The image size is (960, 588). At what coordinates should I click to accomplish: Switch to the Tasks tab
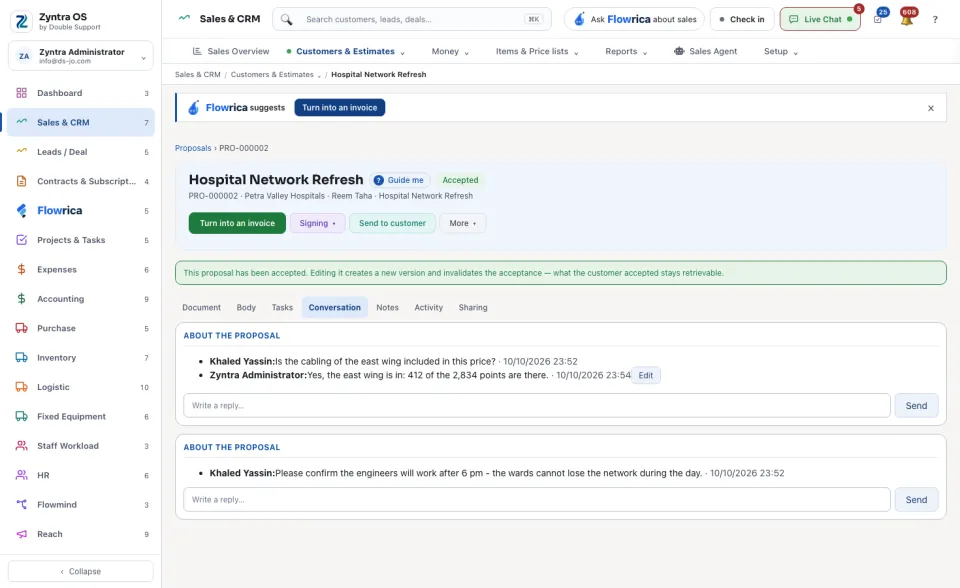[282, 307]
